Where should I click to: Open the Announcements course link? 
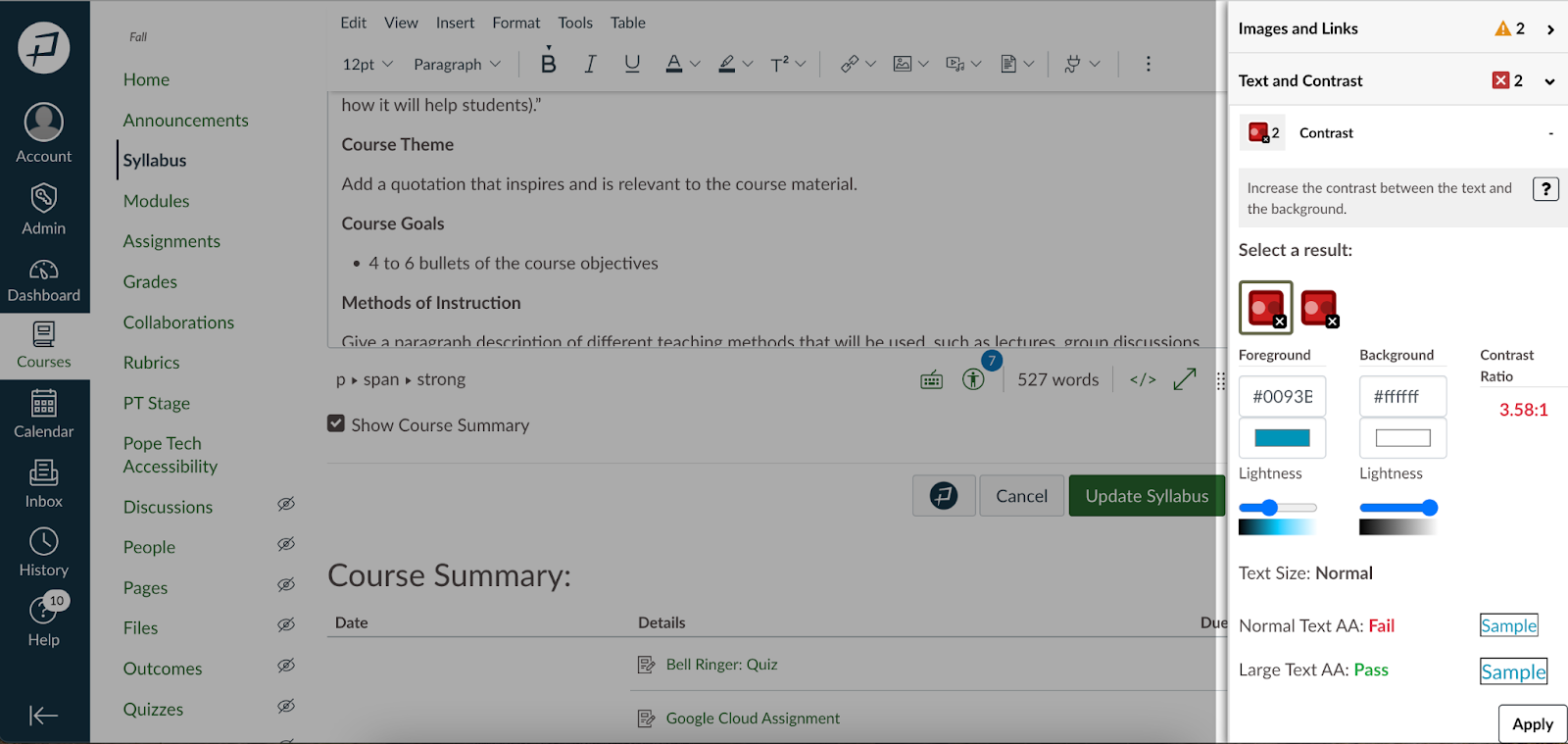[186, 121]
